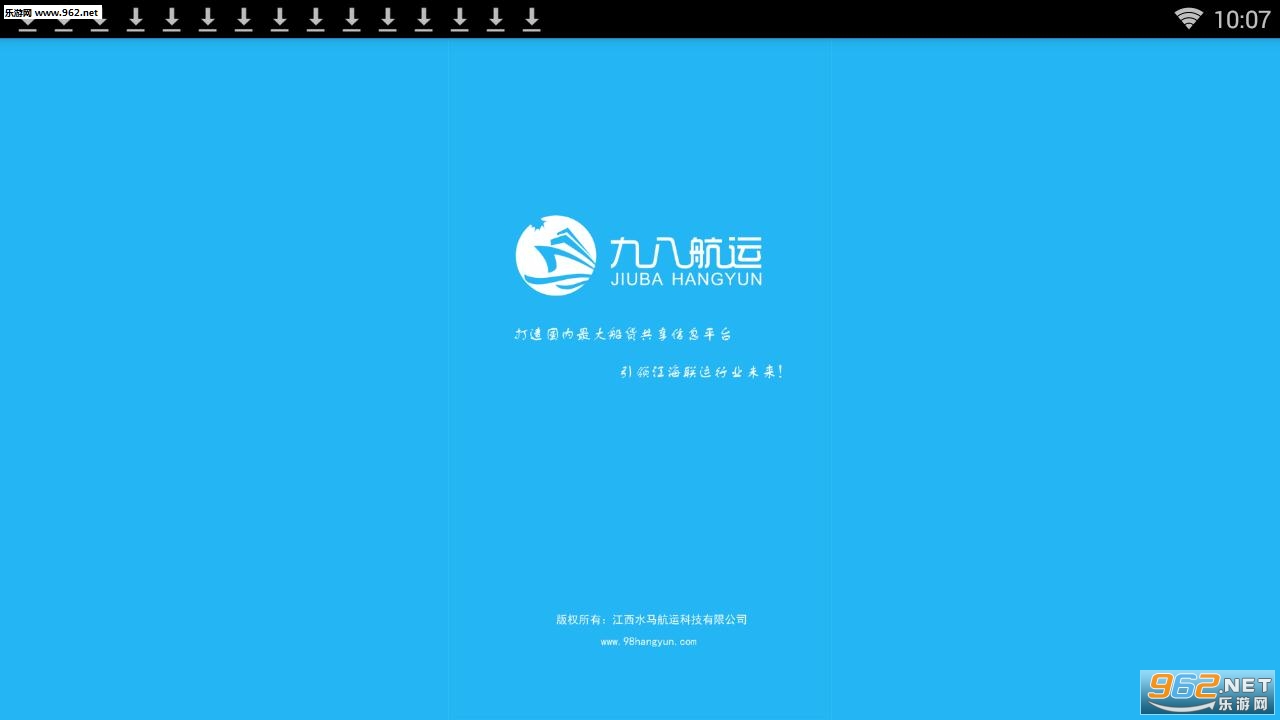Tap the slogan line 打造国内最大船货共享信息平台
The height and width of the screenshot is (720, 1280).
[623, 334]
